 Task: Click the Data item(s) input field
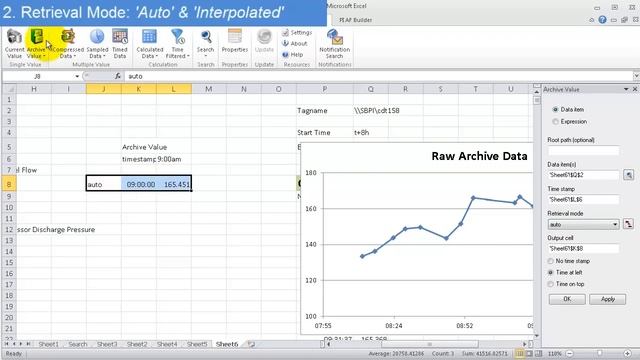pos(583,175)
